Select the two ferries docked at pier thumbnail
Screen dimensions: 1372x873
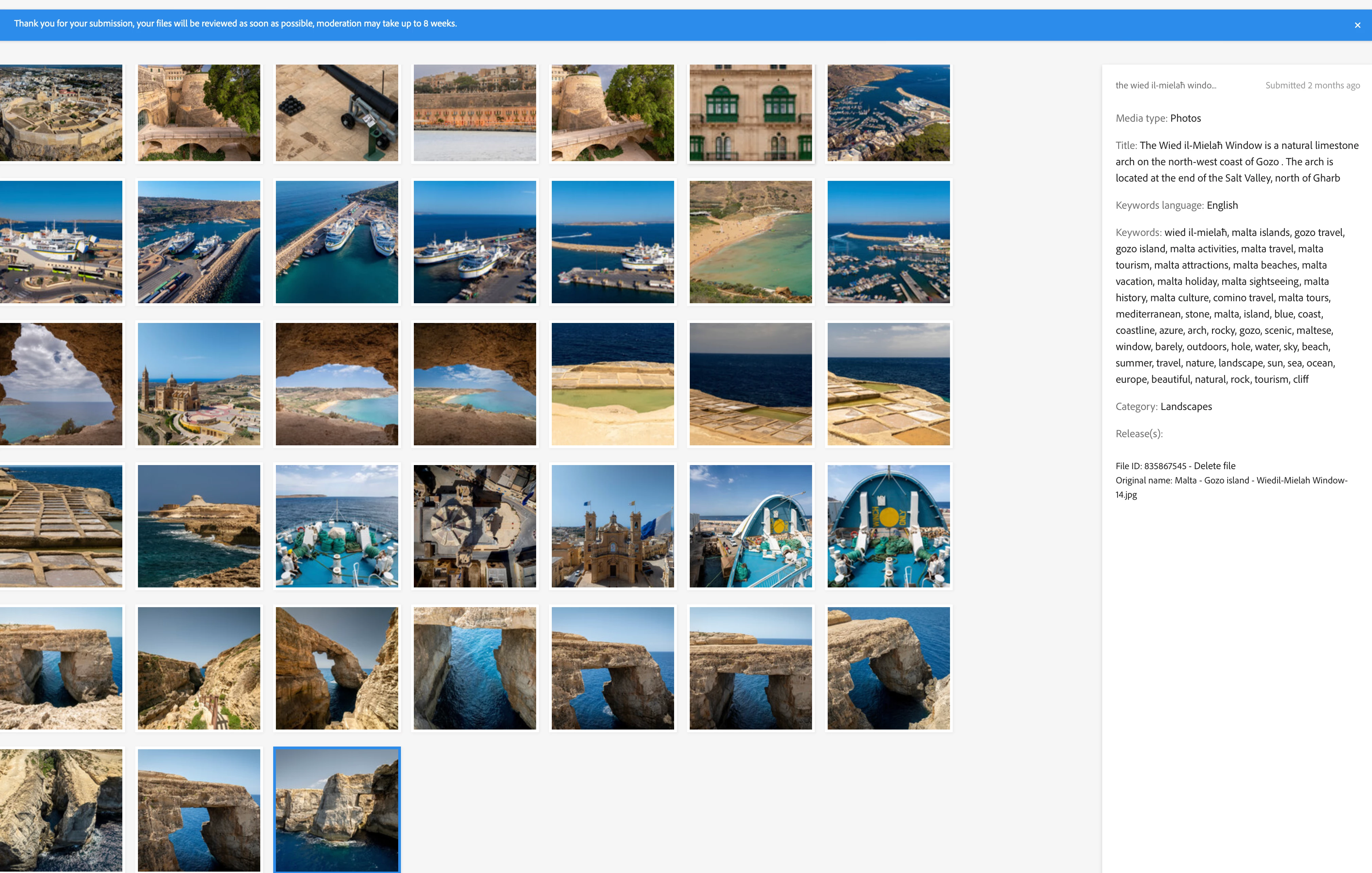pyautogui.click(x=337, y=242)
